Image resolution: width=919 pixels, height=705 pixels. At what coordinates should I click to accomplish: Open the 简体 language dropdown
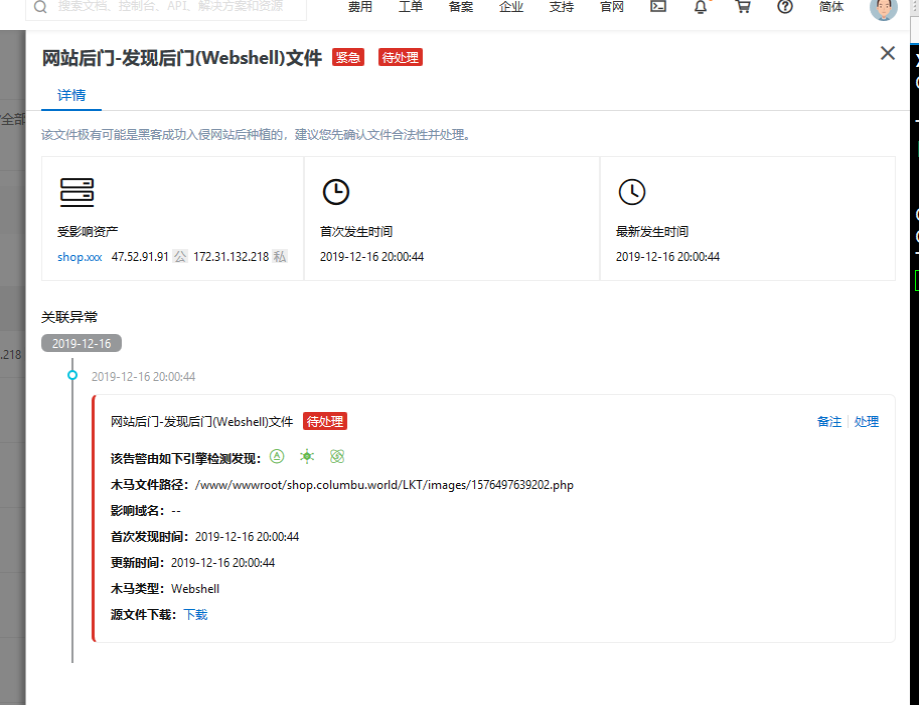click(x=831, y=7)
